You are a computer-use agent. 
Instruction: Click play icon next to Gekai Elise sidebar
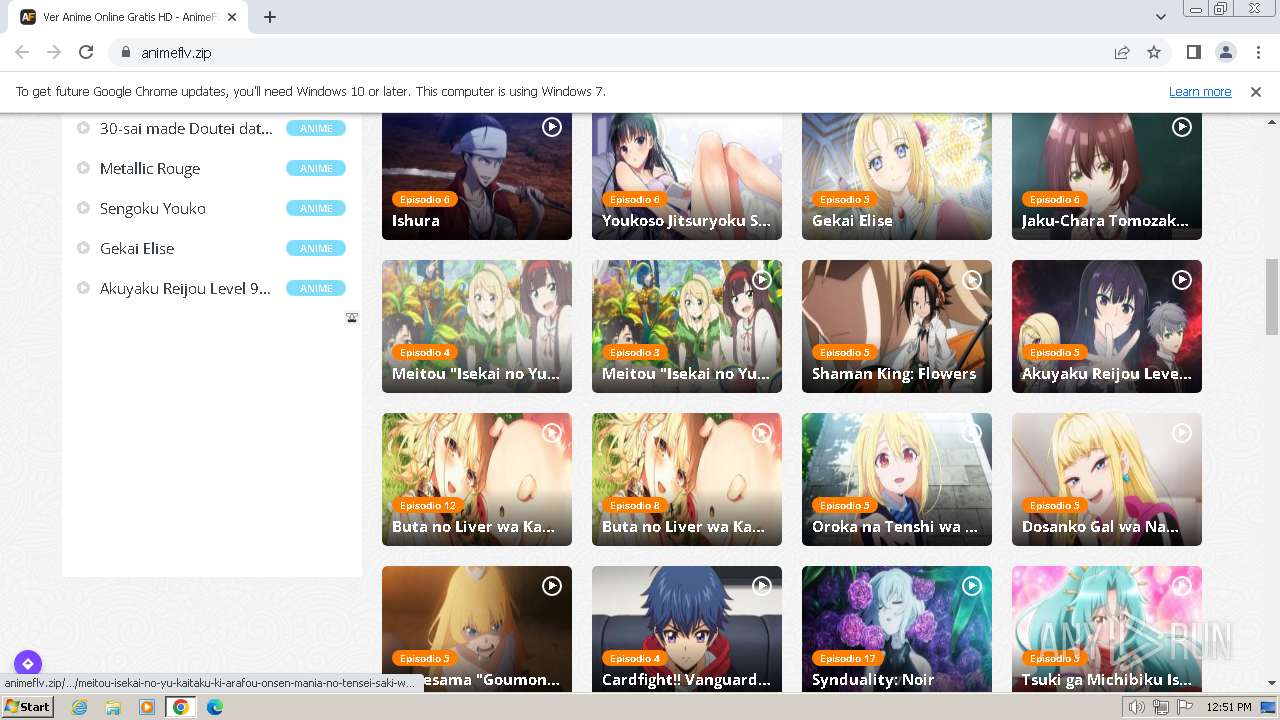pyautogui.click(x=84, y=248)
